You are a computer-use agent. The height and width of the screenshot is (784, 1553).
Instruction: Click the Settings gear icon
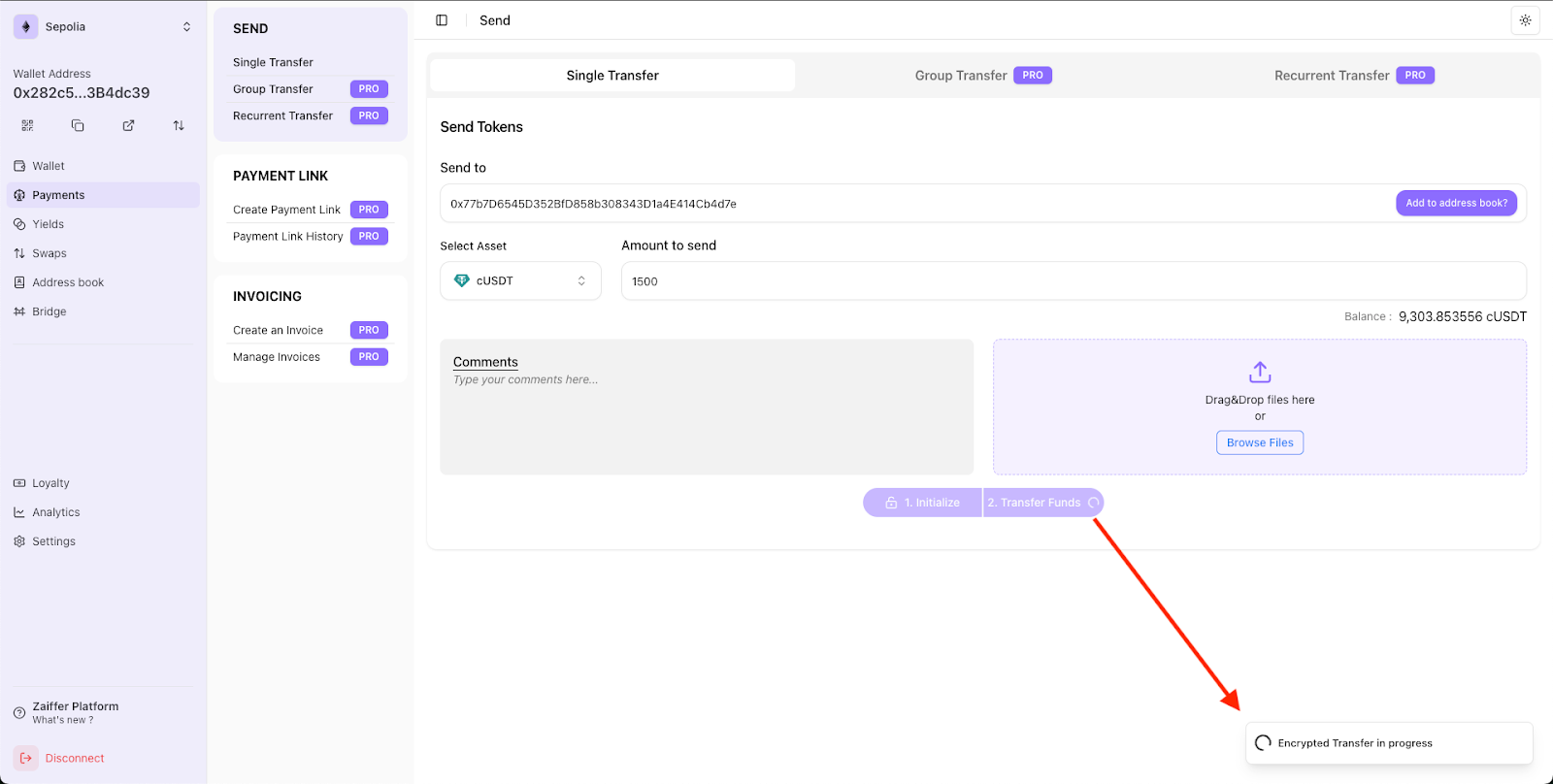(x=19, y=541)
